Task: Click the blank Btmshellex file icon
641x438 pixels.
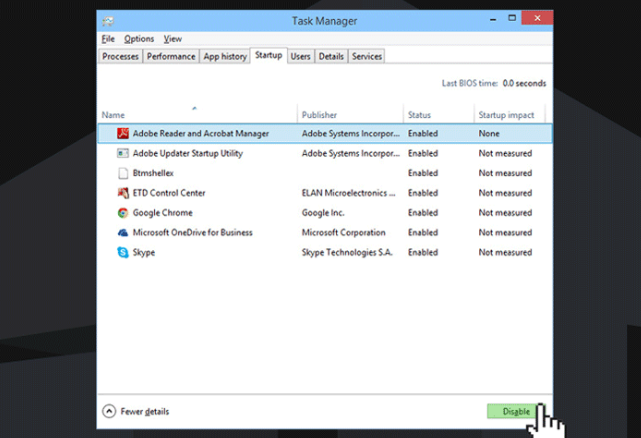Action: pos(123,173)
